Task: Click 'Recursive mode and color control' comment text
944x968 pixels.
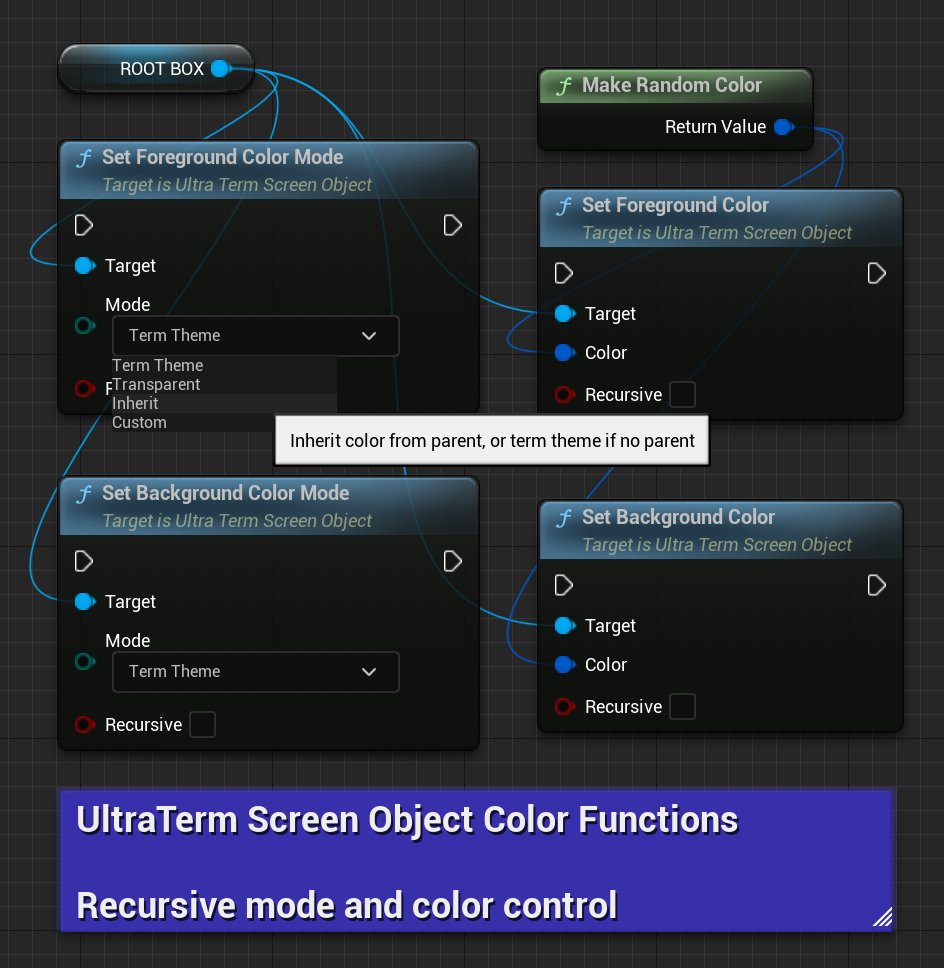Action: (x=346, y=906)
